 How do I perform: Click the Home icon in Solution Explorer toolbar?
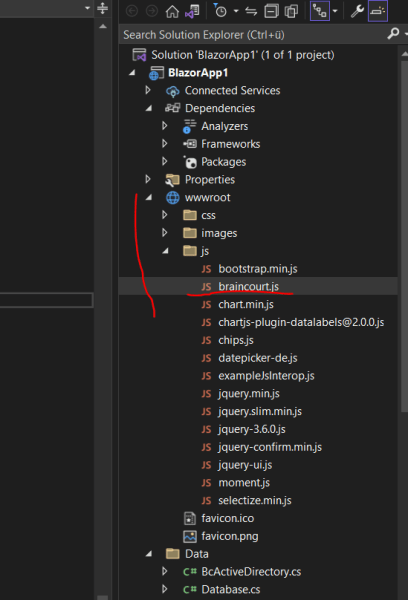172,11
